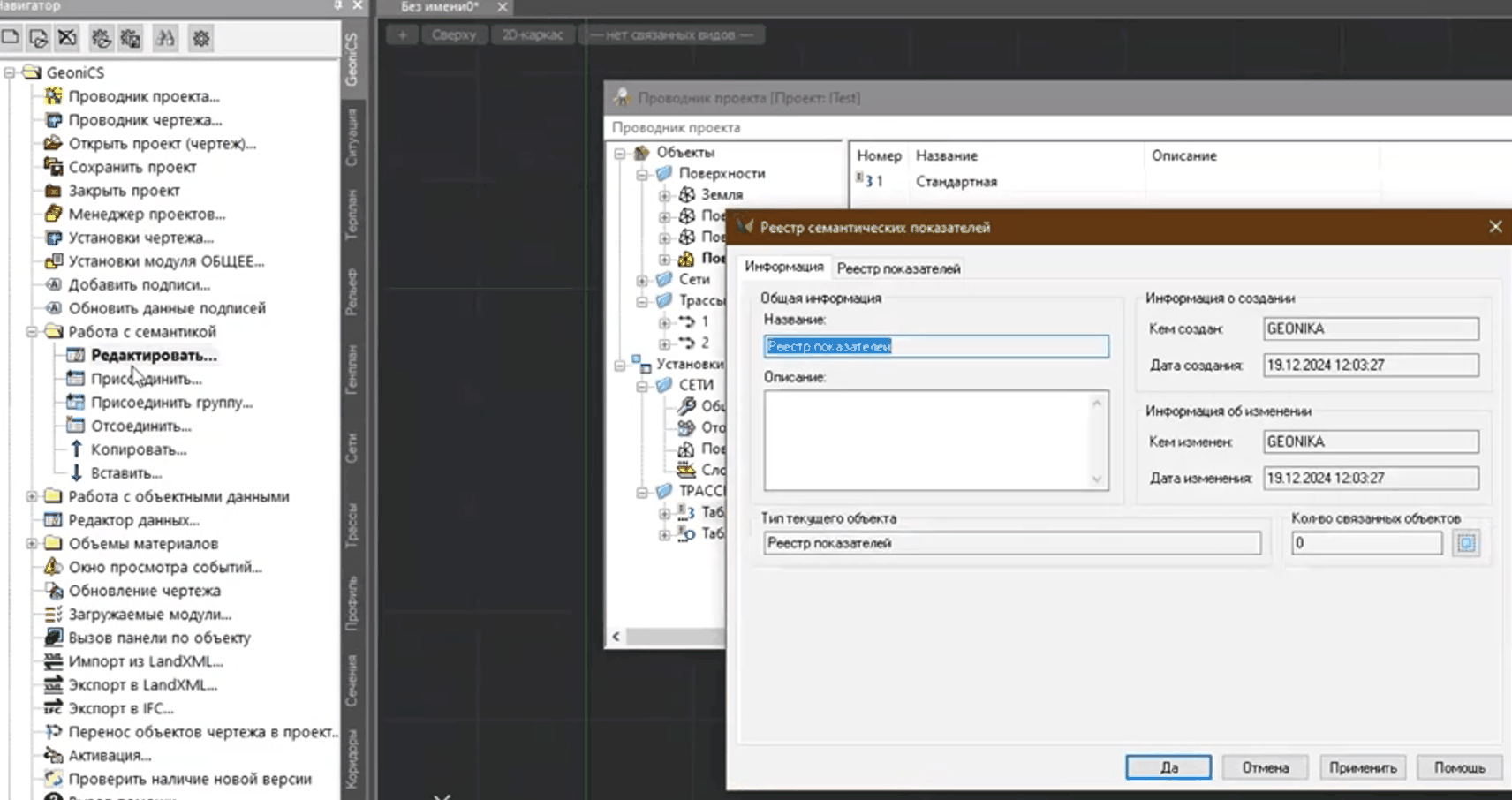Click the Применить button

coord(1362,767)
